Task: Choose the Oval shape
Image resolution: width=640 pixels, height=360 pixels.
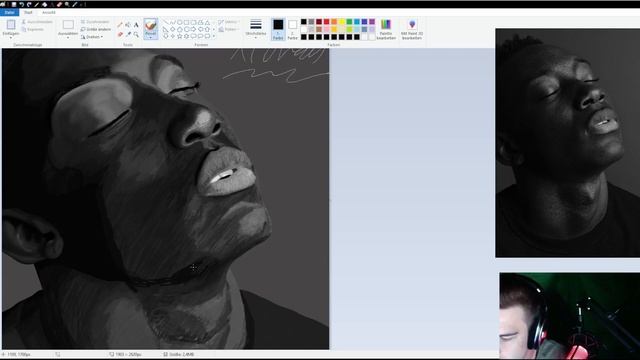Action: point(180,22)
